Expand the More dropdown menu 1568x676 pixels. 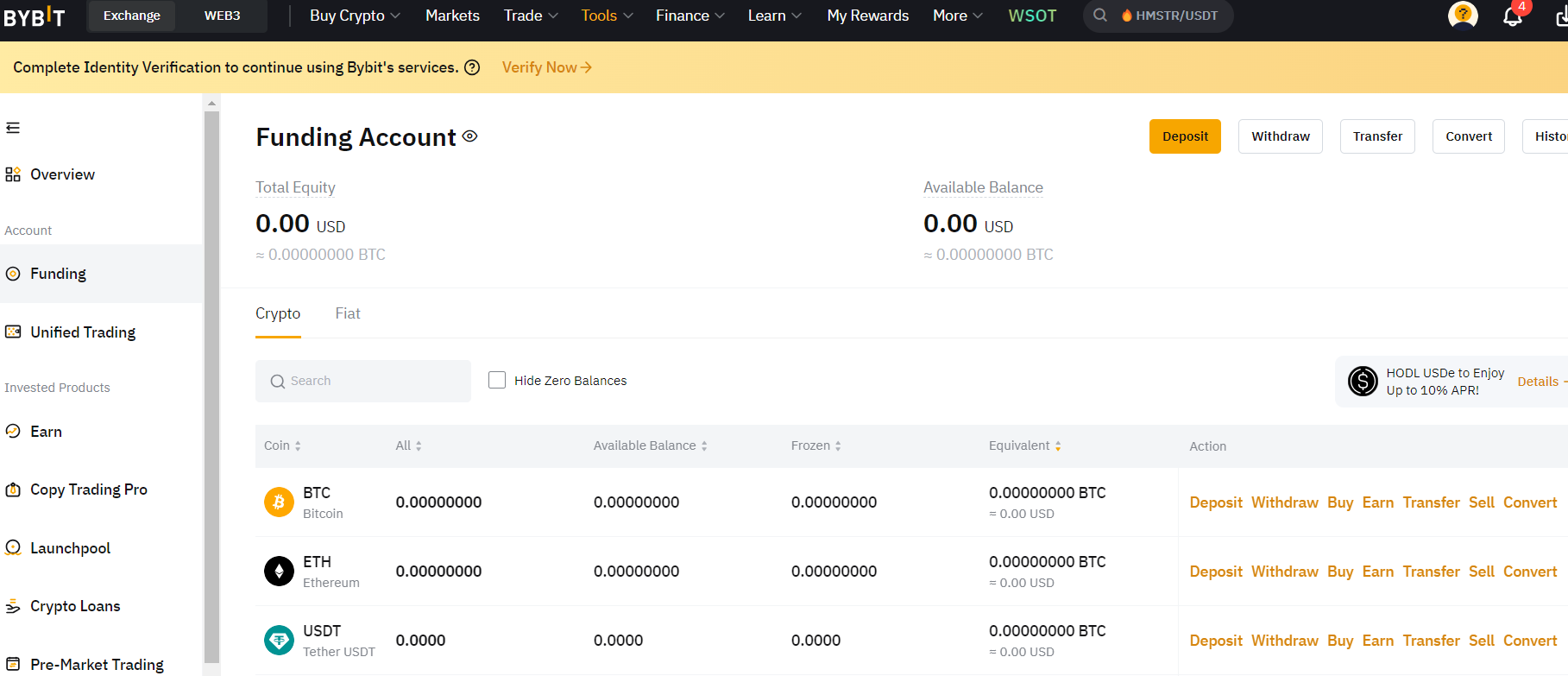click(958, 16)
